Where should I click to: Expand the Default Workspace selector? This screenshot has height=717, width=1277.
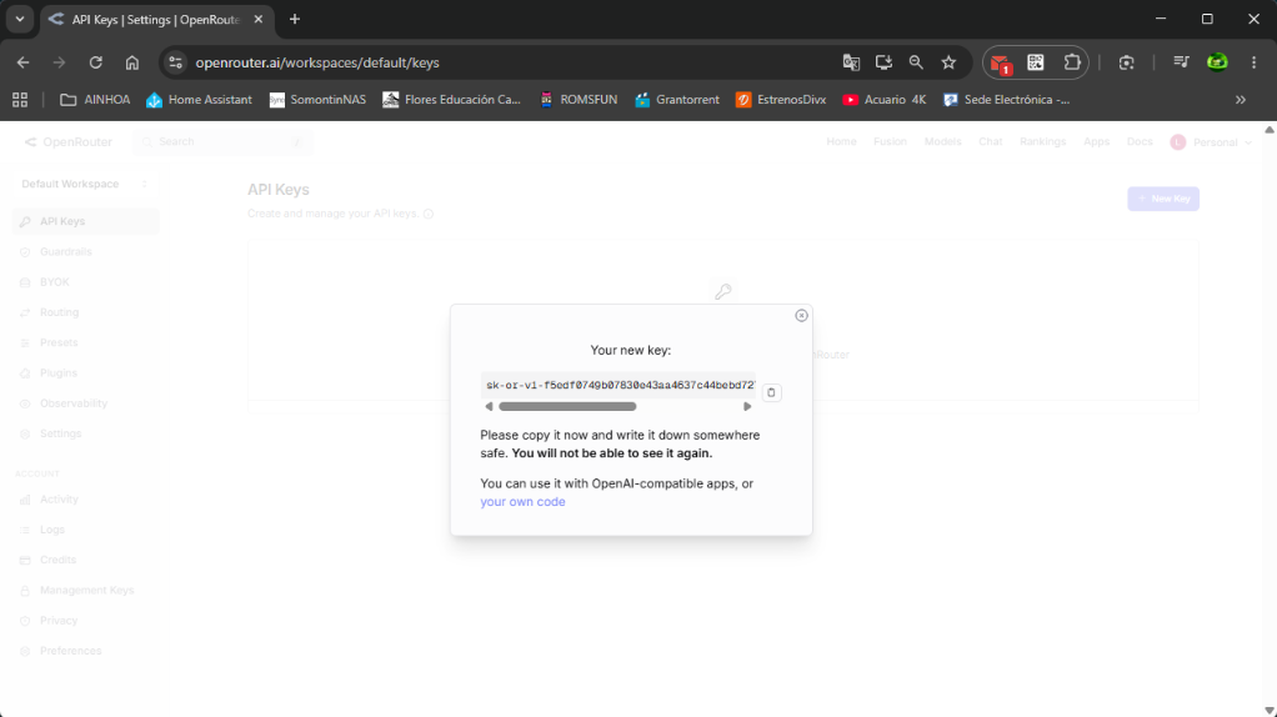tap(85, 184)
